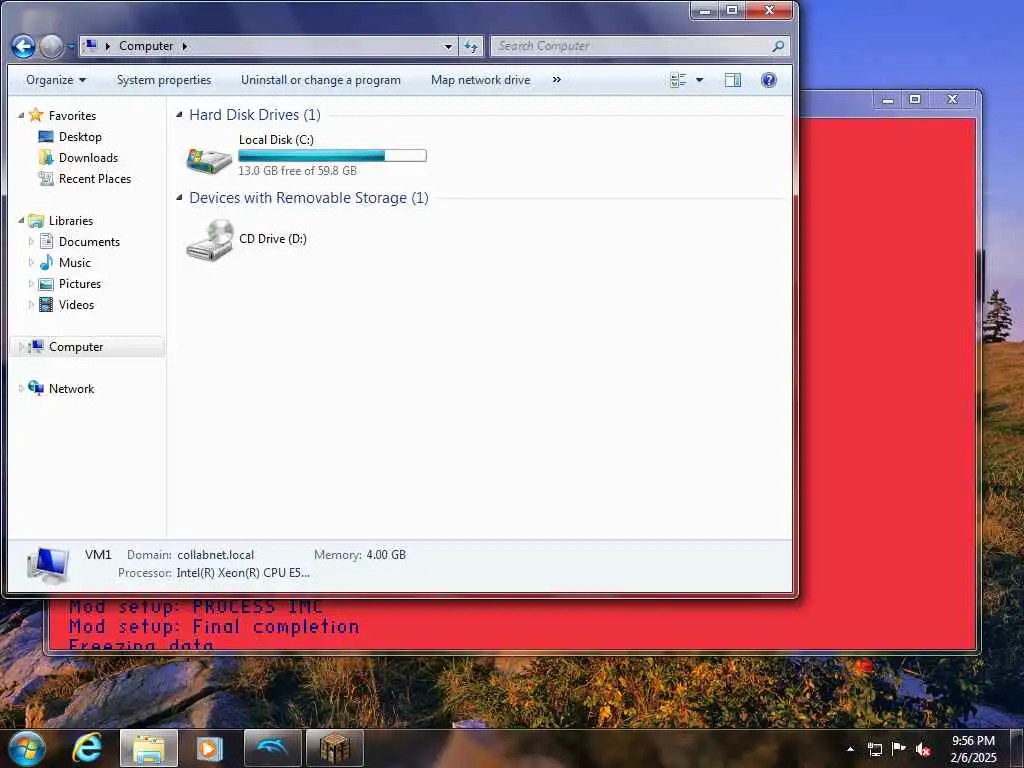Viewport: 1024px width, 768px height.
Task: Open the Windows Start menu
Action: click(x=27, y=748)
